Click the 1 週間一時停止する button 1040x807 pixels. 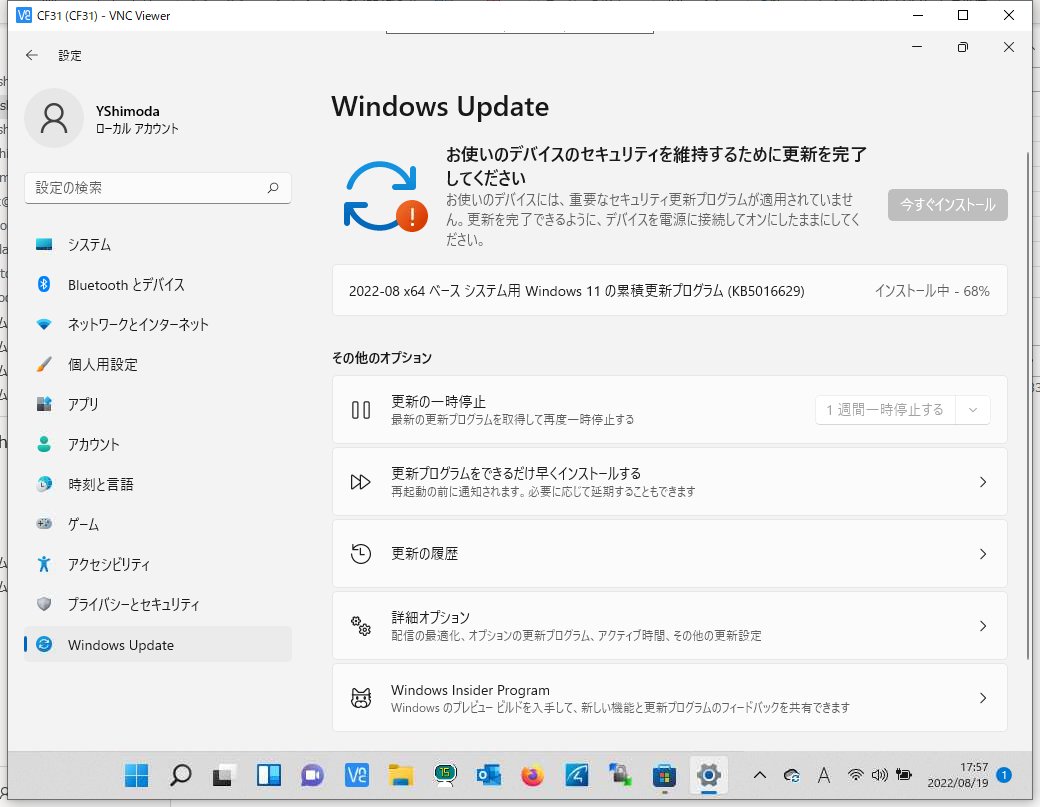tap(885, 410)
